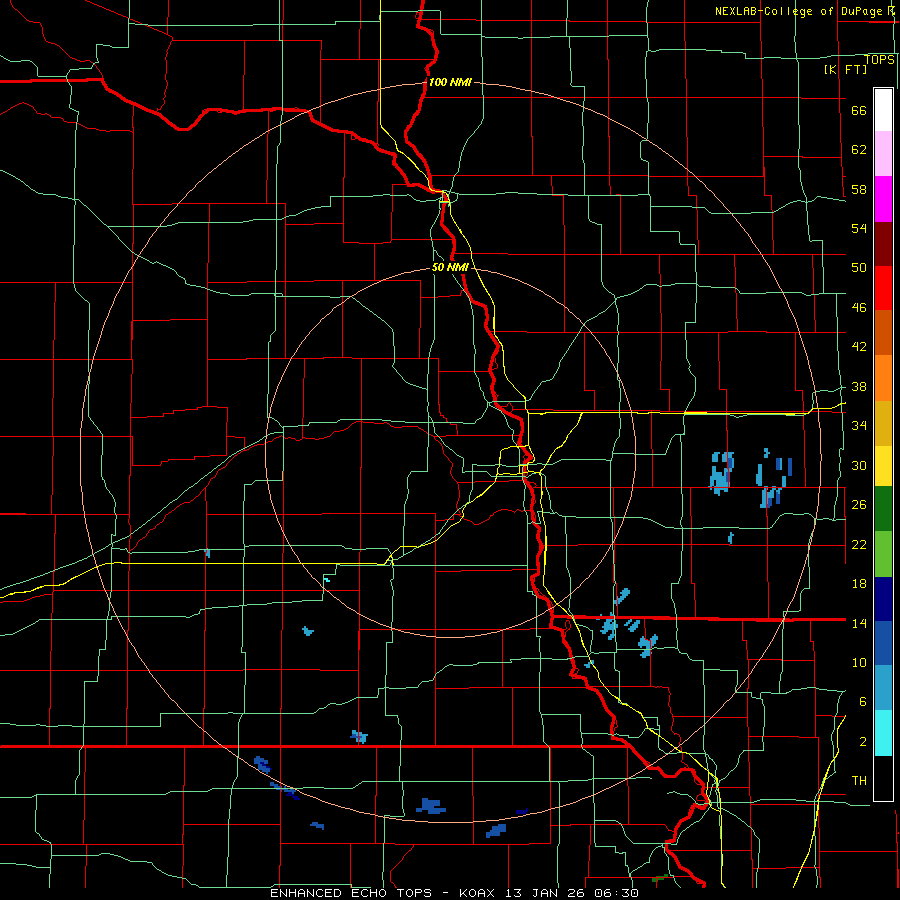This screenshot has height=900, width=900.
Task: Click the TOPS legend heading
Action: point(879,59)
